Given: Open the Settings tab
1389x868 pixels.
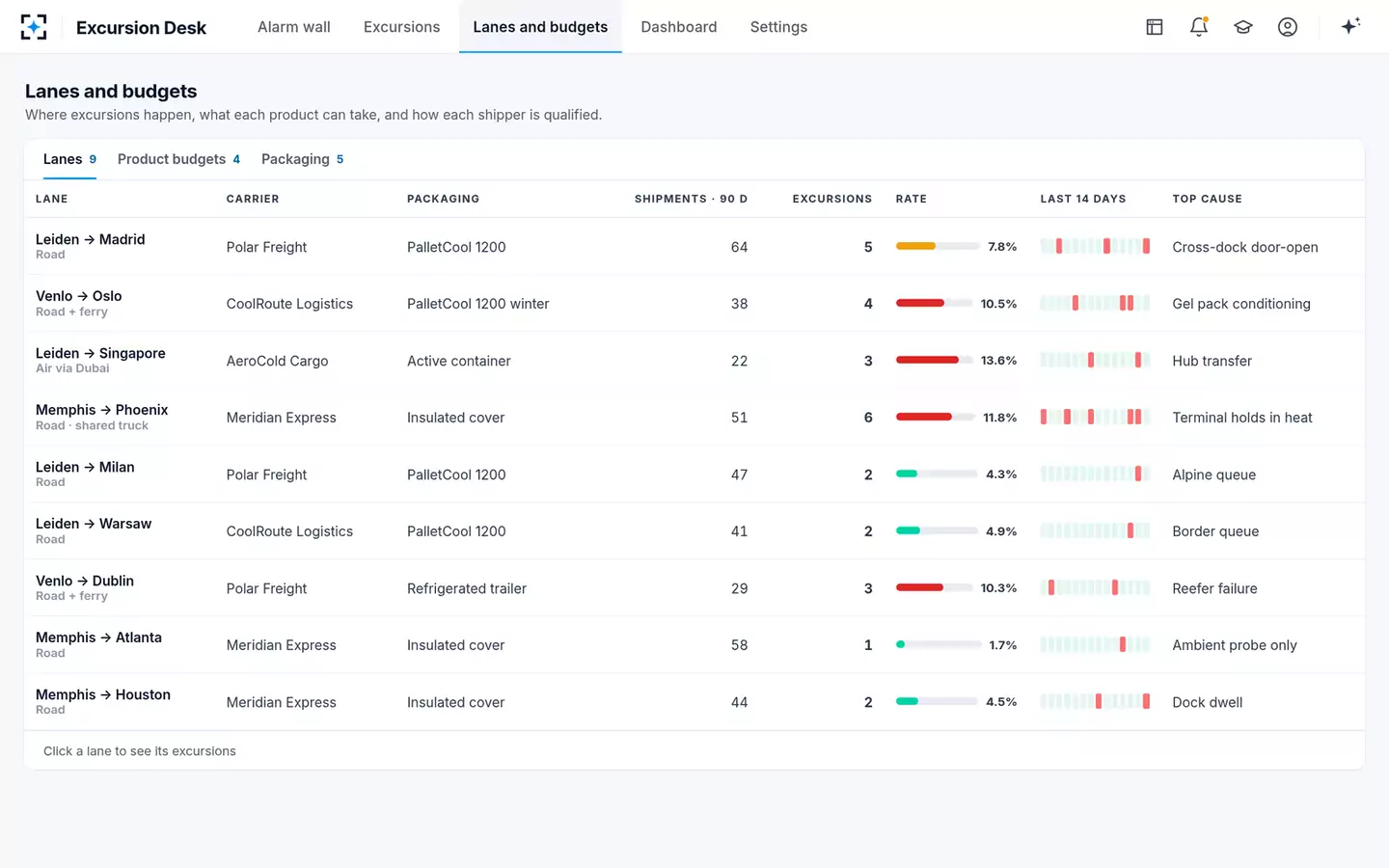Looking at the screenshot, I should (778, 27).
